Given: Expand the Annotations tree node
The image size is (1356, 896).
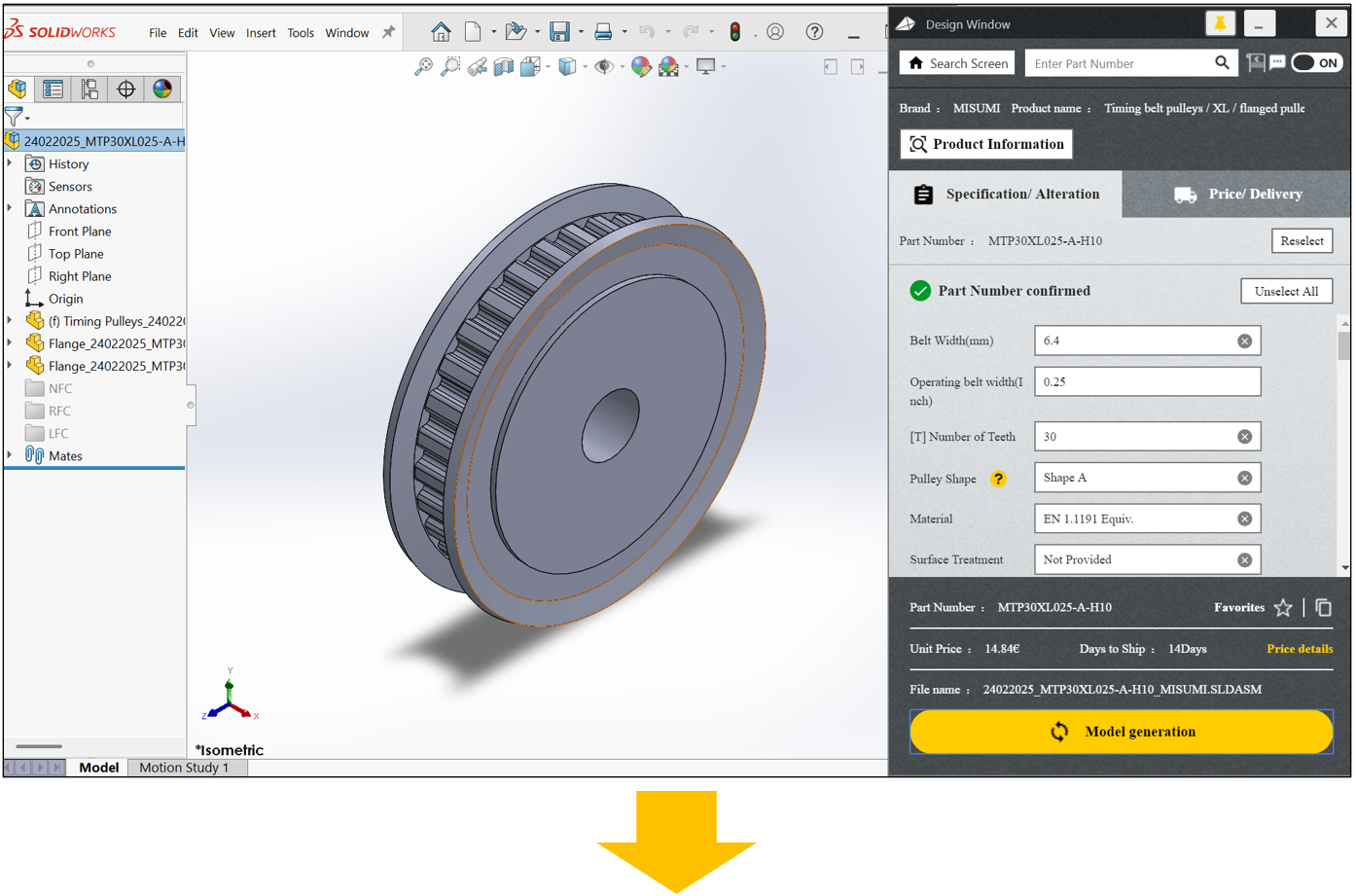Looking at the screenshot, I should coord(10,208).
